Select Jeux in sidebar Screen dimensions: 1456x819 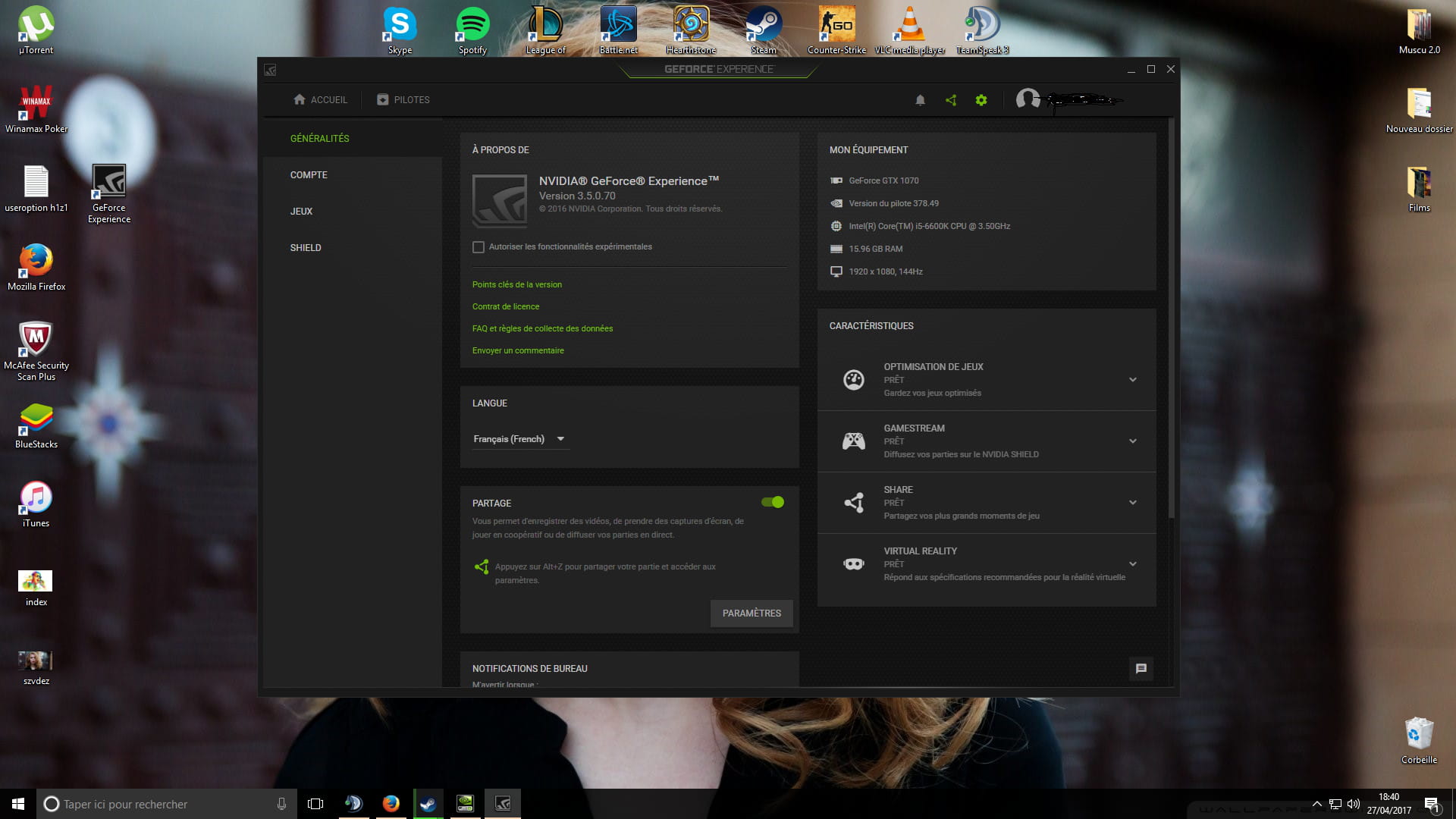click(353, 212)
